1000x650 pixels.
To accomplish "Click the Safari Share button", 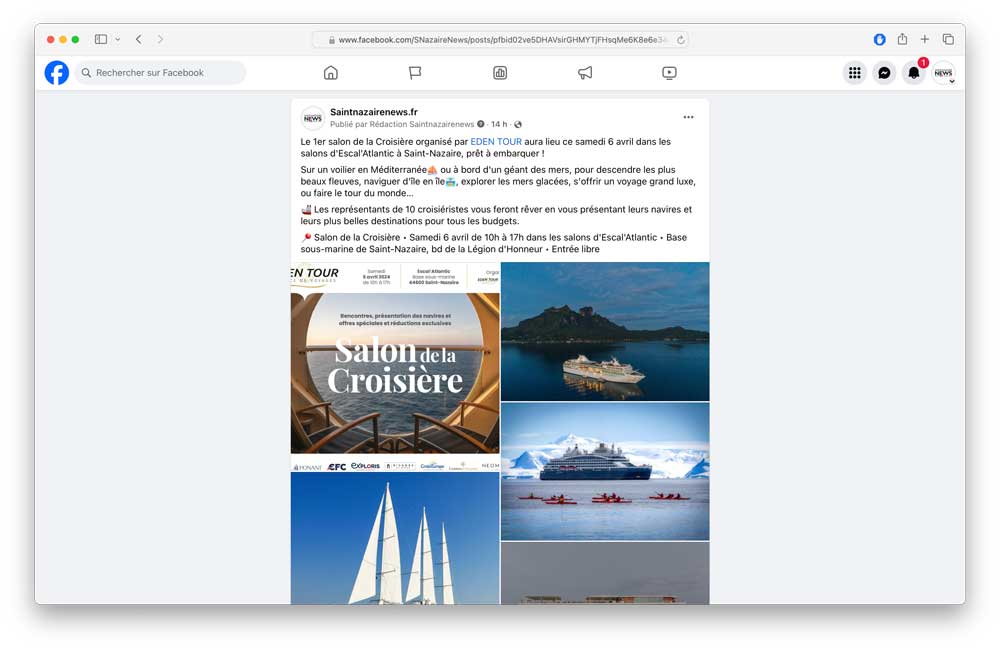I will pos(902,40).
